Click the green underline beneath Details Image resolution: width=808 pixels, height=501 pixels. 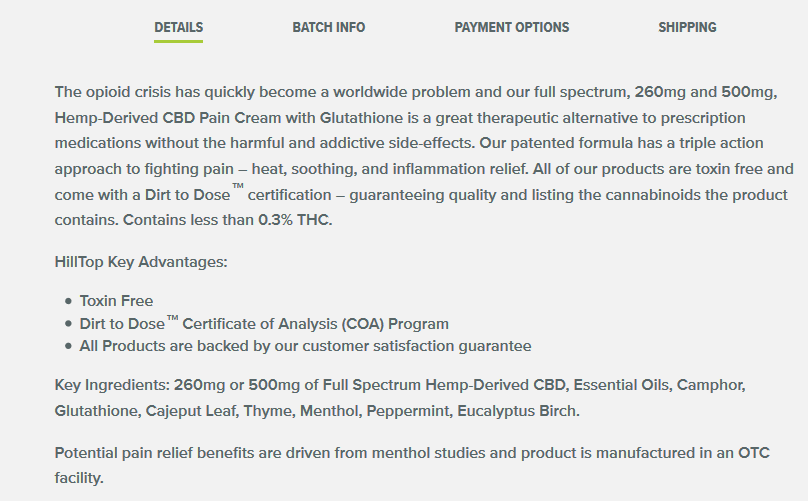(x=178, y=41)
